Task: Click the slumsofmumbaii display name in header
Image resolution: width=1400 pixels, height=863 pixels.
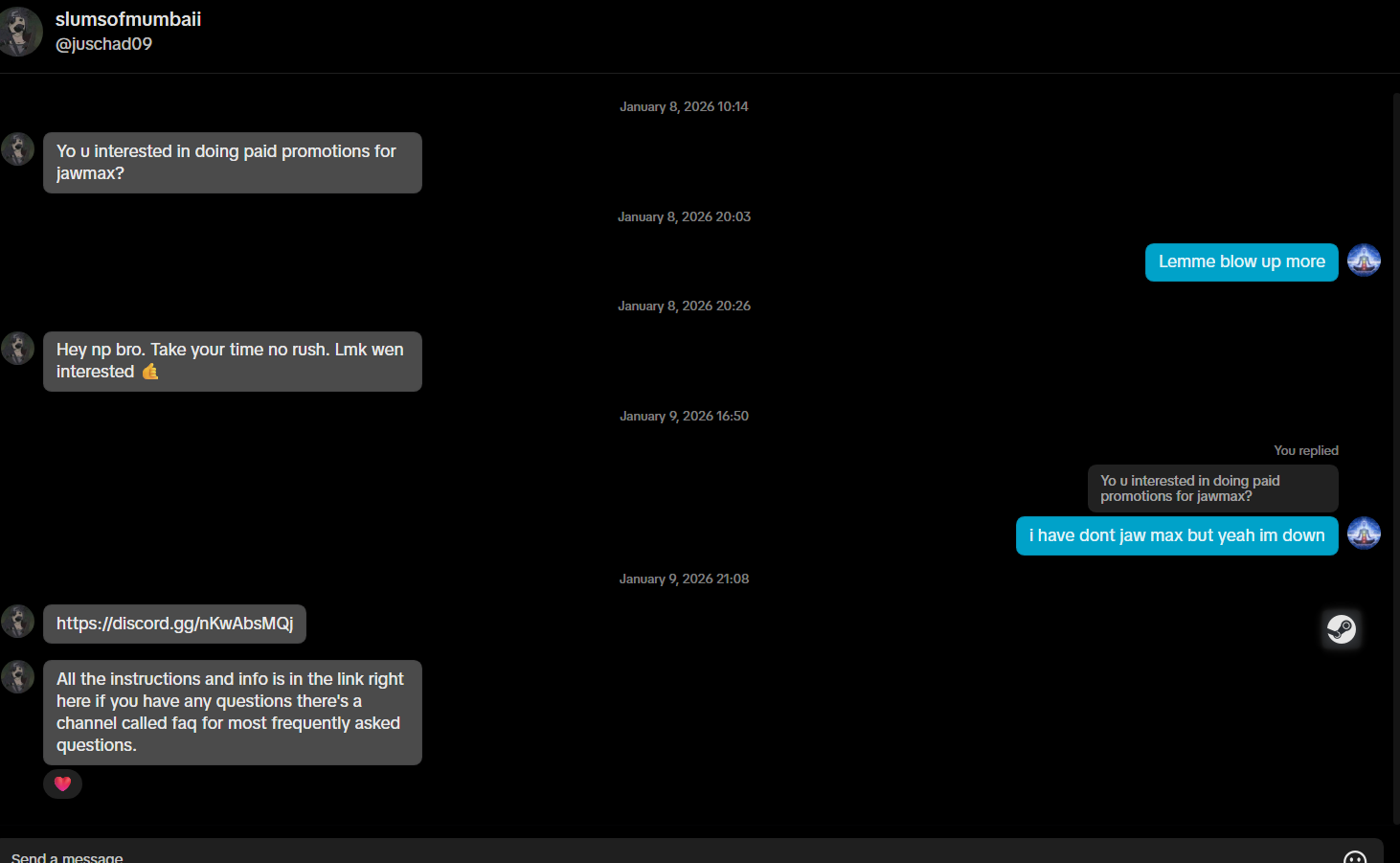Action: pos(128,19)
